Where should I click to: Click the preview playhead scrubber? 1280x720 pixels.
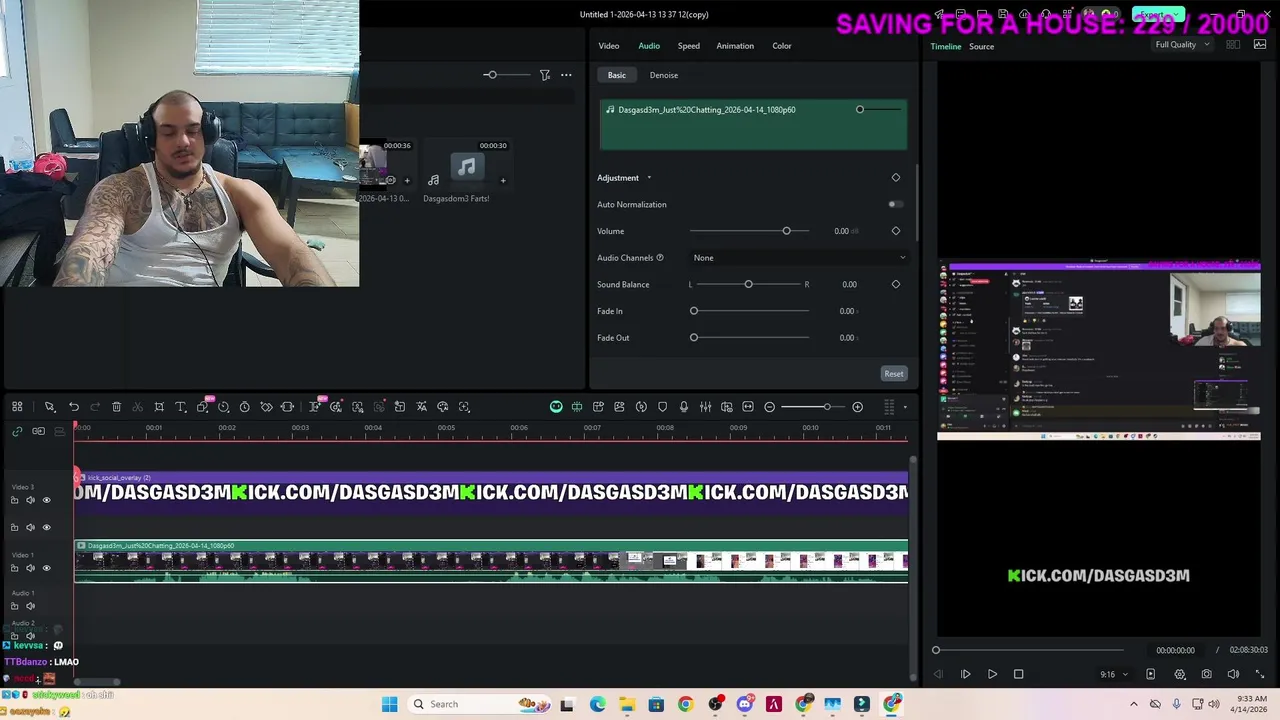pos(936,651)
